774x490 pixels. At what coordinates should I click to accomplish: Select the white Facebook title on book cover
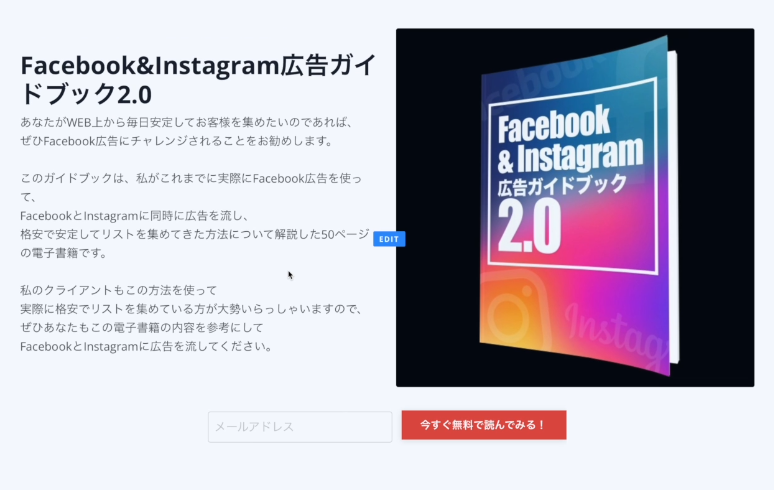[x=554, y=123]
